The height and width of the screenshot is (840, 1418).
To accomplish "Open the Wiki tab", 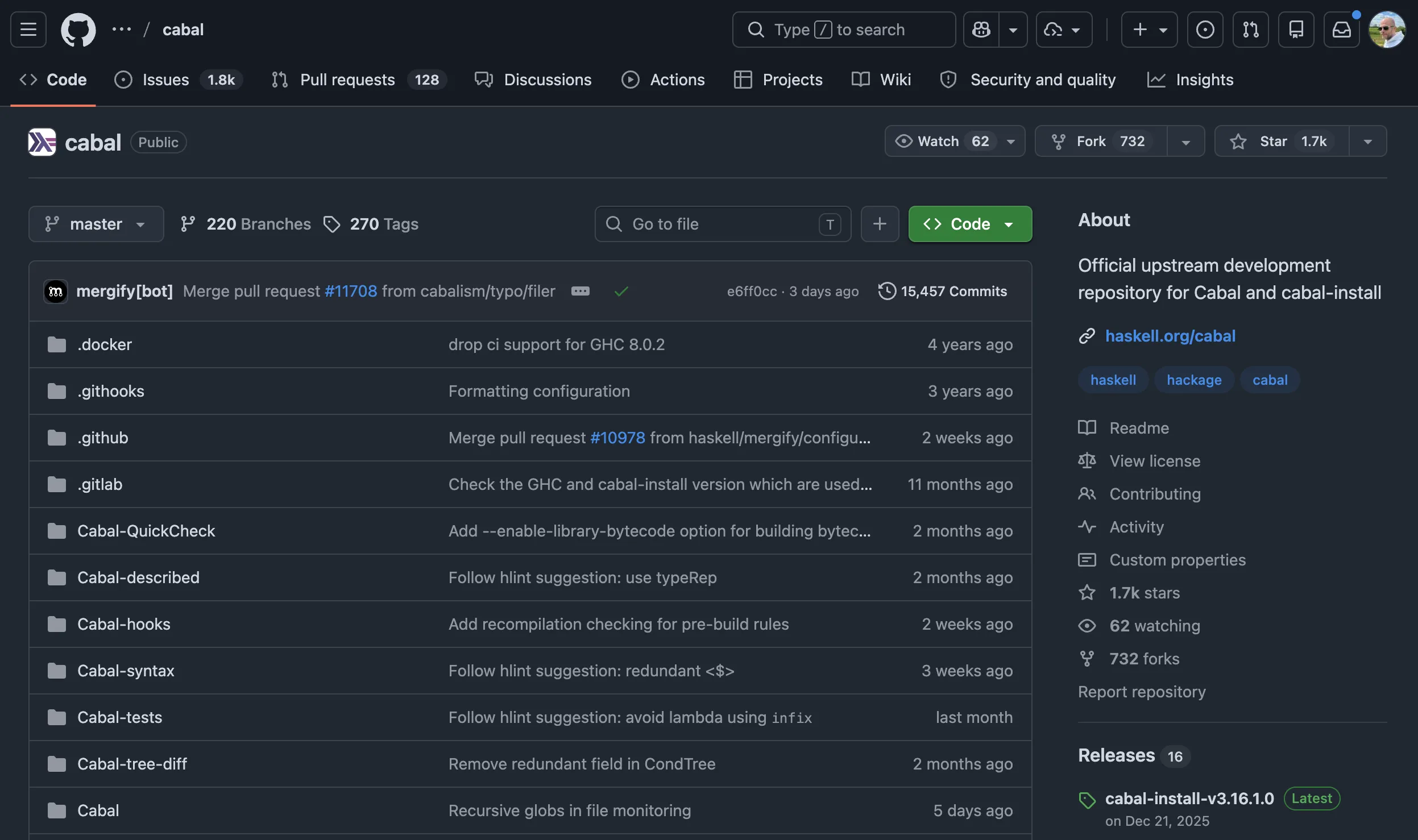I will (881, 80).
